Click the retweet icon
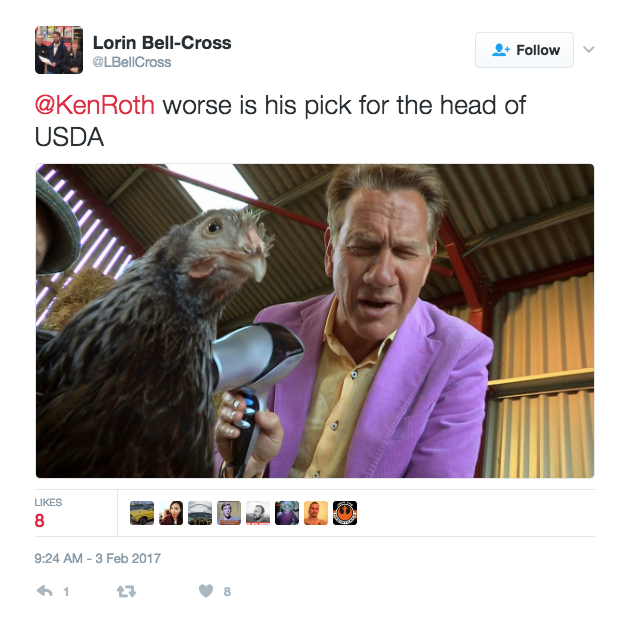The image size is (630, 628). [126, 591]
